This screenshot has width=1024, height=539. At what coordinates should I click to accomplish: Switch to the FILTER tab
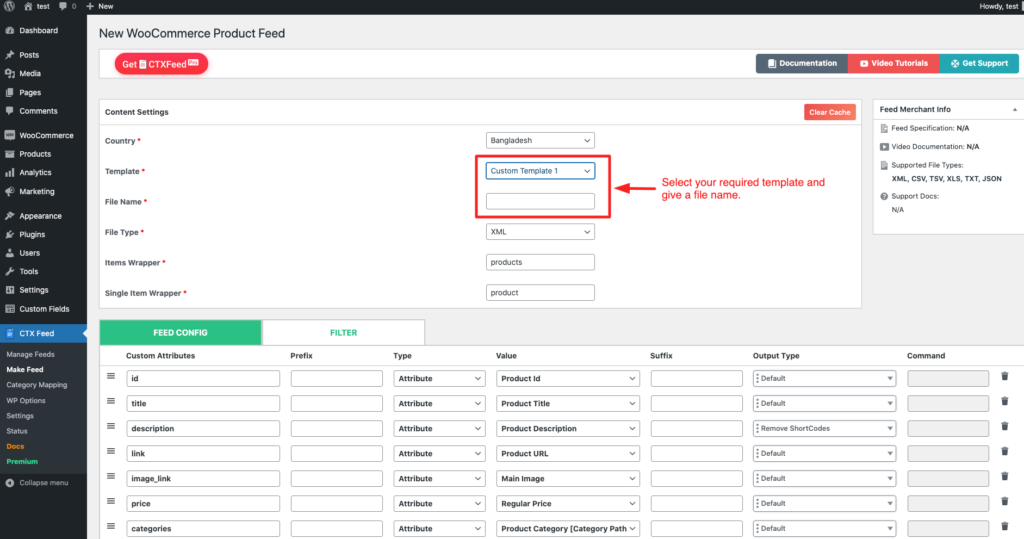pyautogui.click(x=344, y=333)
